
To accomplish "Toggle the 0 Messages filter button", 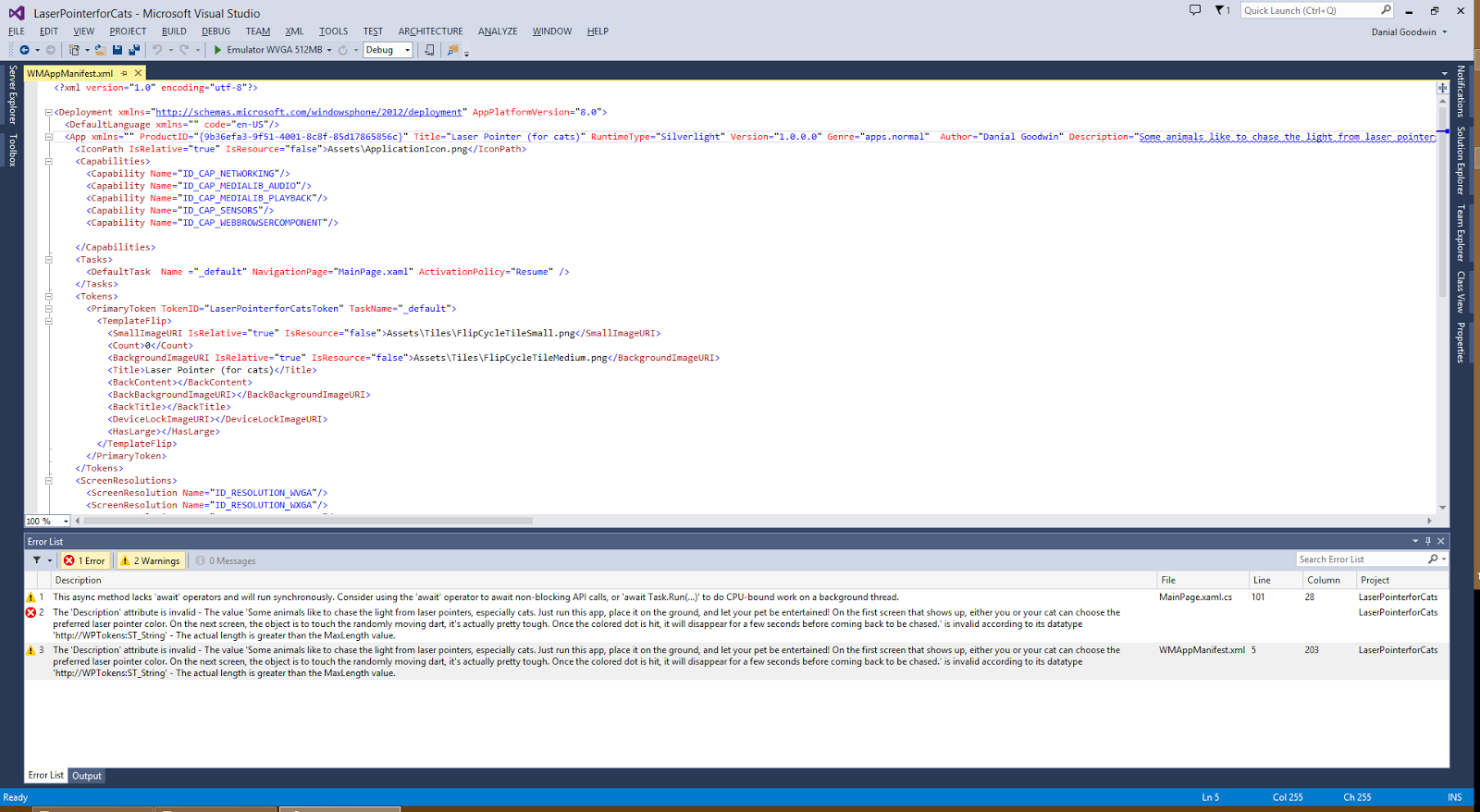I will pyautogui.click(x=226, y=560).
